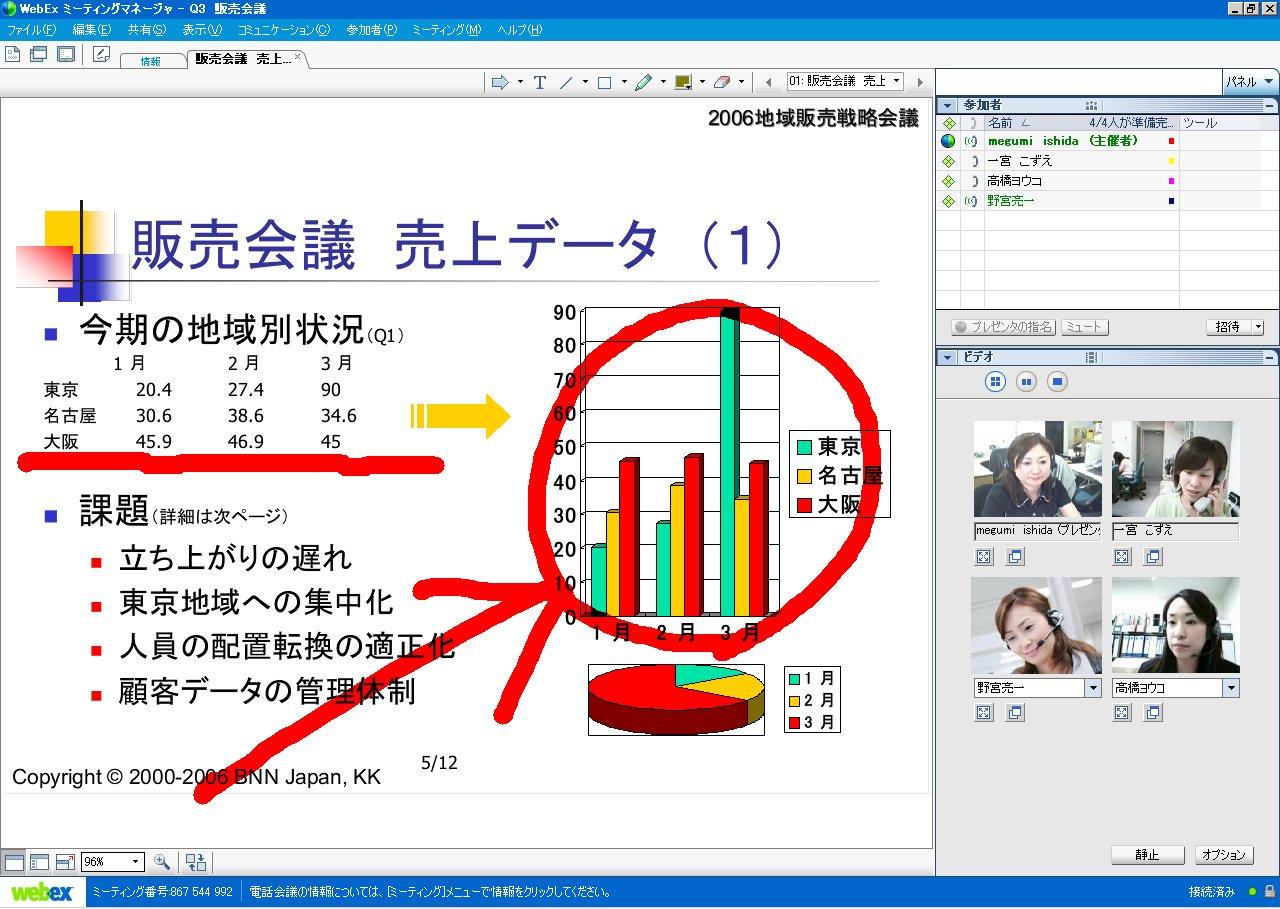The width and height of the screenshot is (1280, 909).
Task: Switch video to single-pane layout
Action: (1057, 381)
